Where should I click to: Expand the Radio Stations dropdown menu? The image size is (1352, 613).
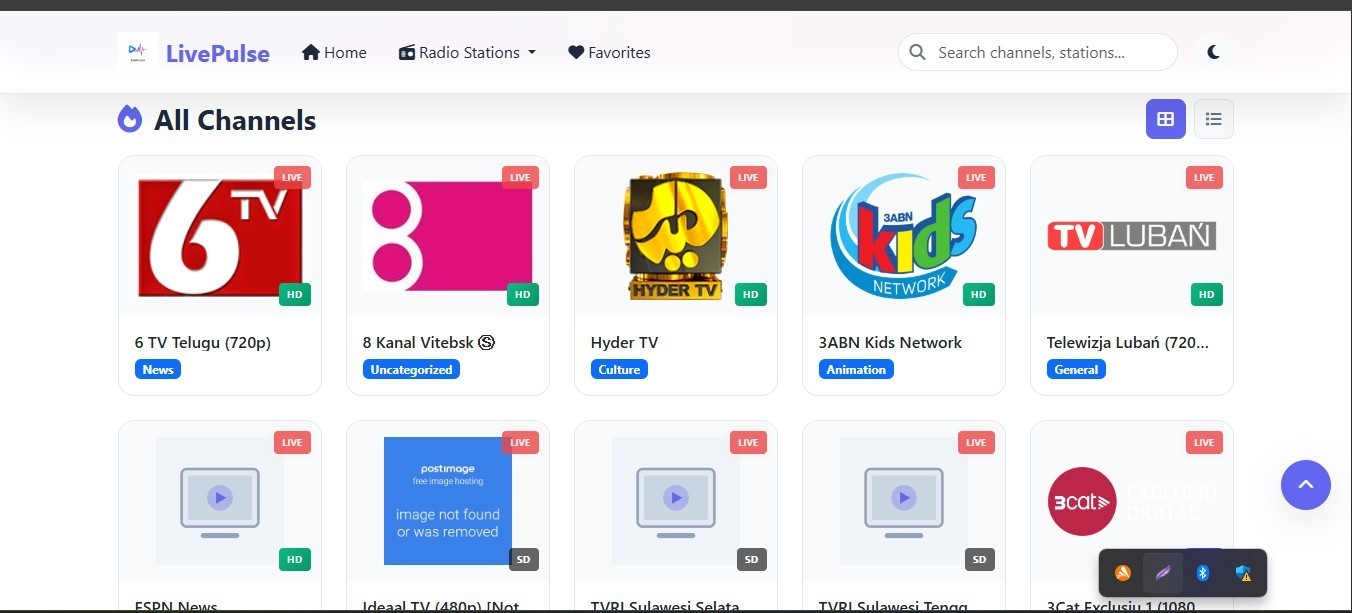[467, 52]
